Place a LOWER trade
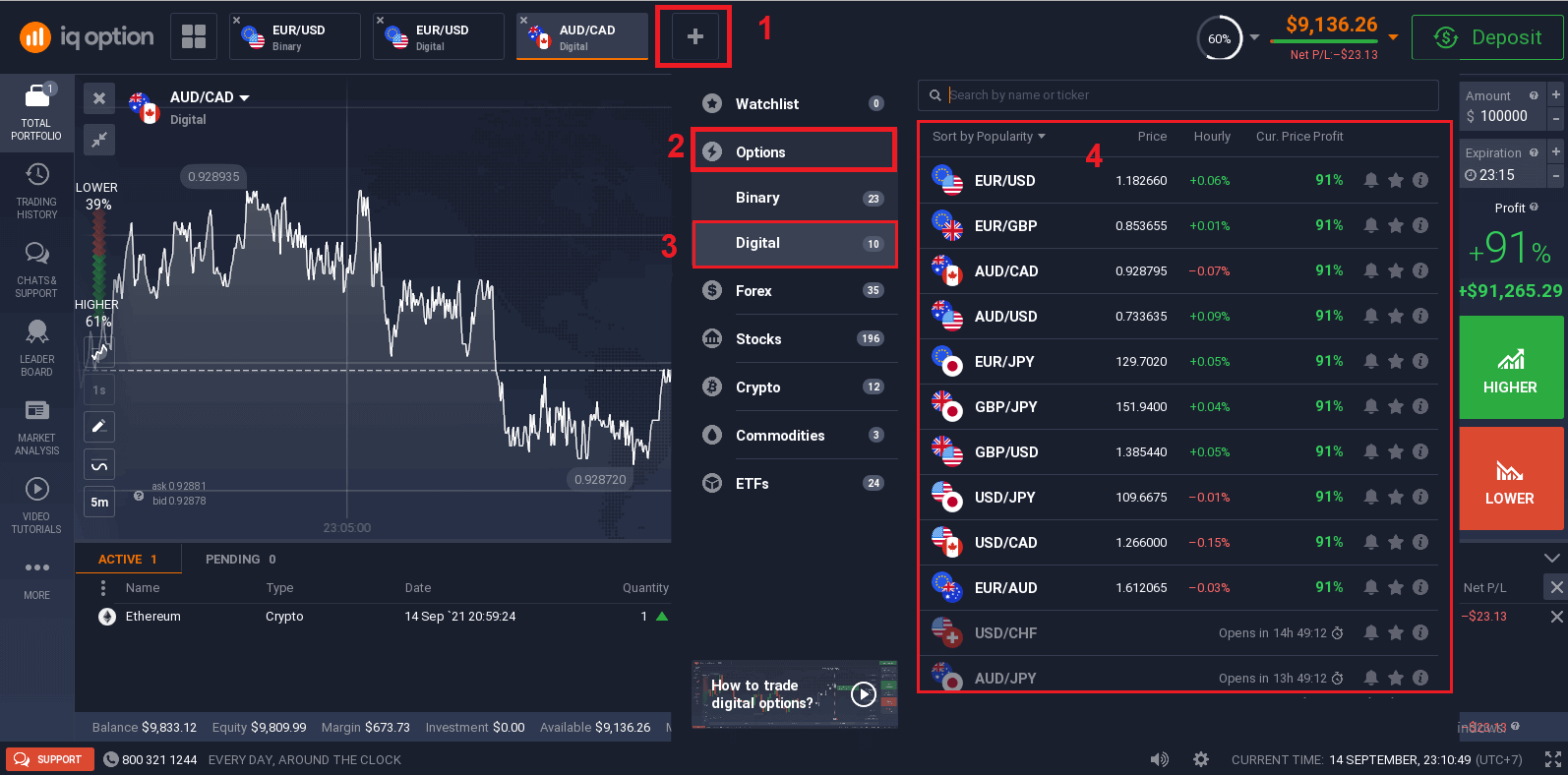The width and height of the screenshot is (1568, 775). (x=1511, y=479)
